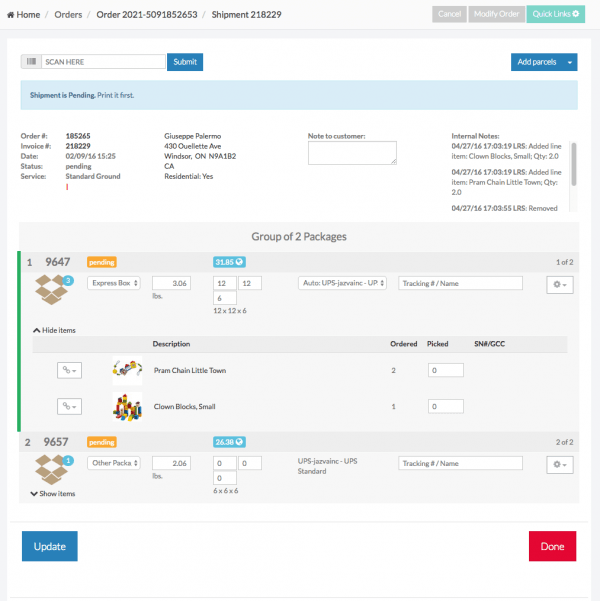The image size is (600, 601).
Task: Click the box icon for package 9657
Action: 51,470
